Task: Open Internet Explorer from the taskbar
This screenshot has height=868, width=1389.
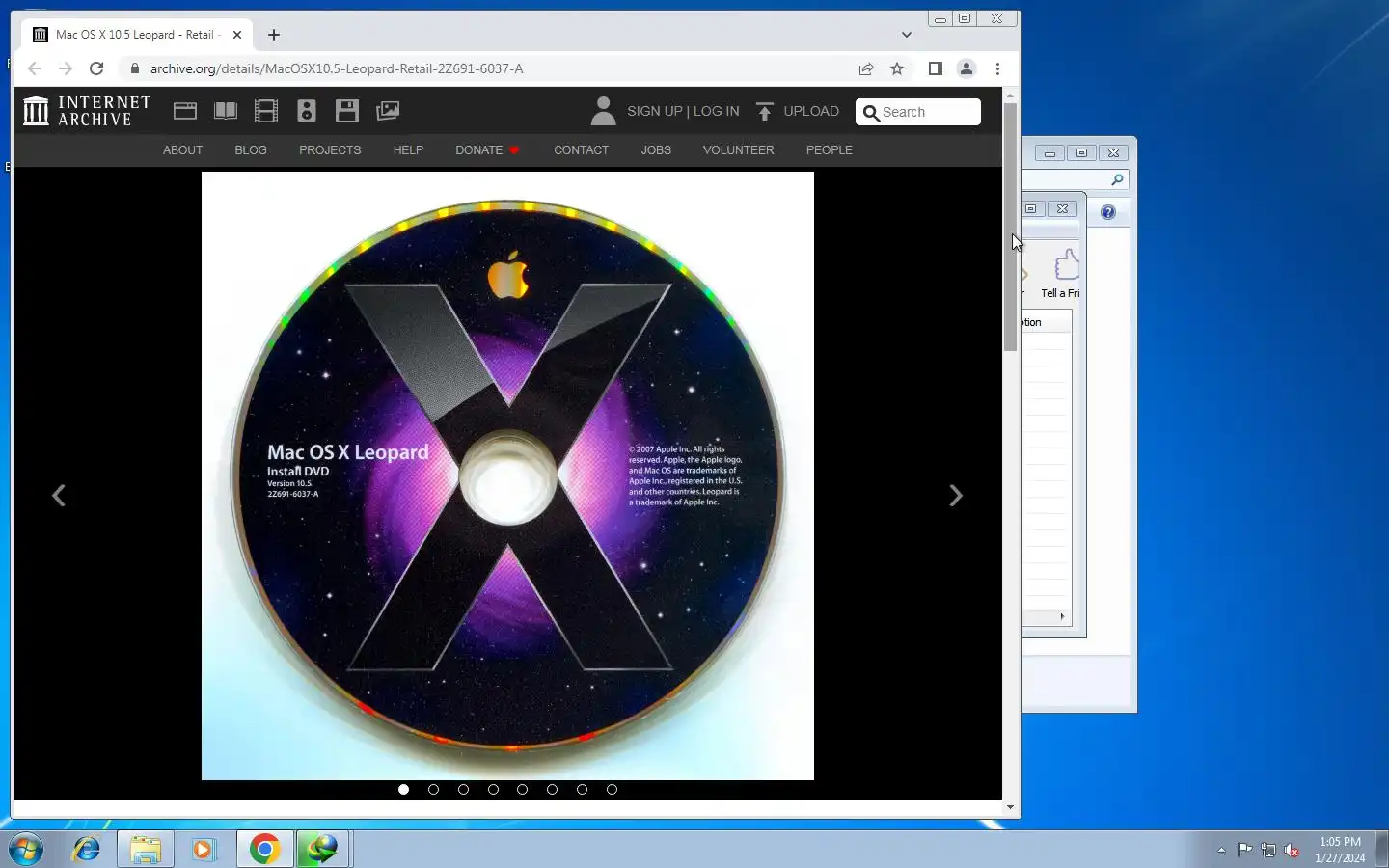Action: tap(87, 849)
